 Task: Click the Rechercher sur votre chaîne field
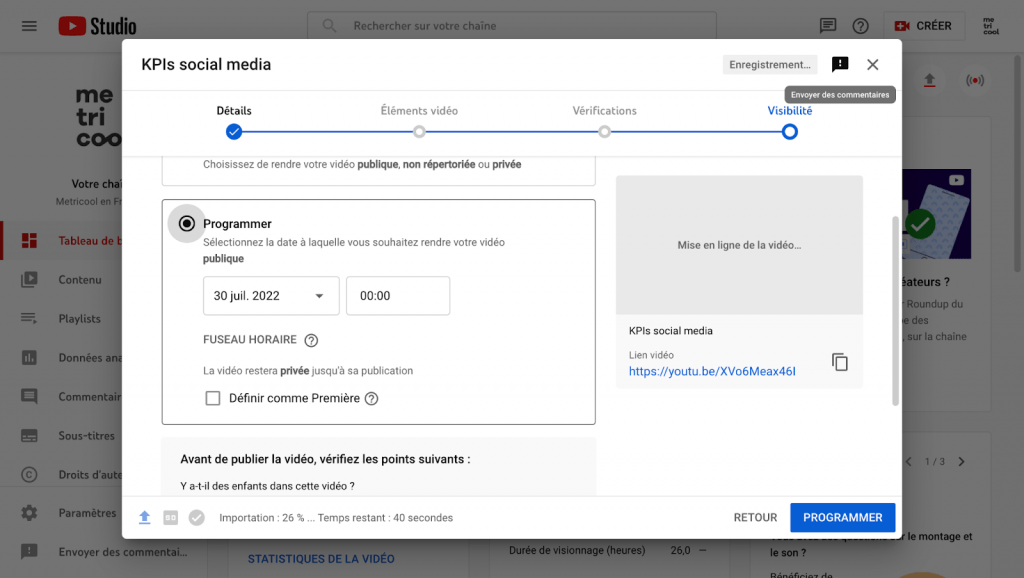pyautogui.click(x=512, y=26)
